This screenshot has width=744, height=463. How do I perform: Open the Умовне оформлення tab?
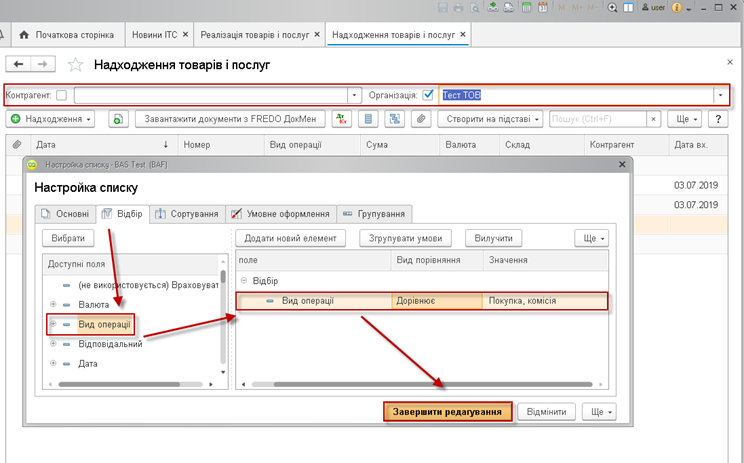(280, 214)
